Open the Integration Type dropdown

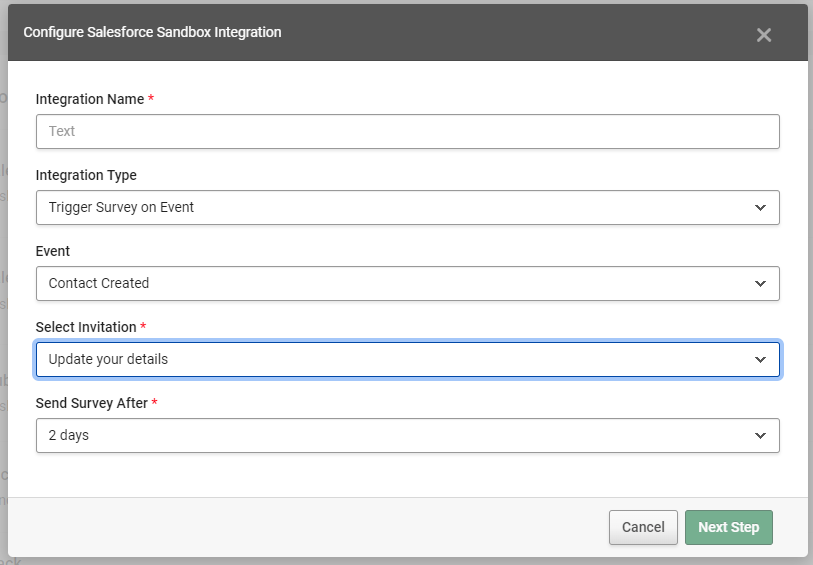click(x=408, y=207)
